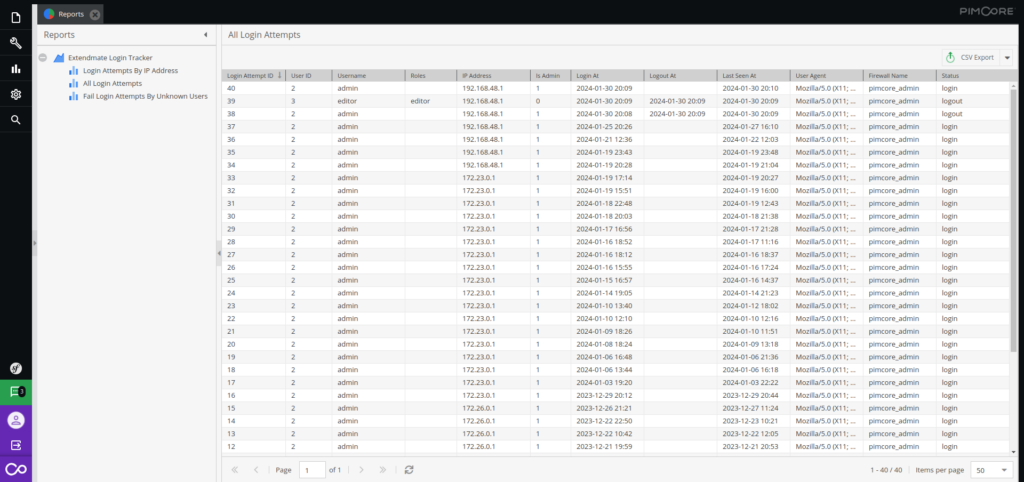Screen dimensions: 1024x482
Task: Sort by Last Seen At column header
Action: point(753,76)
